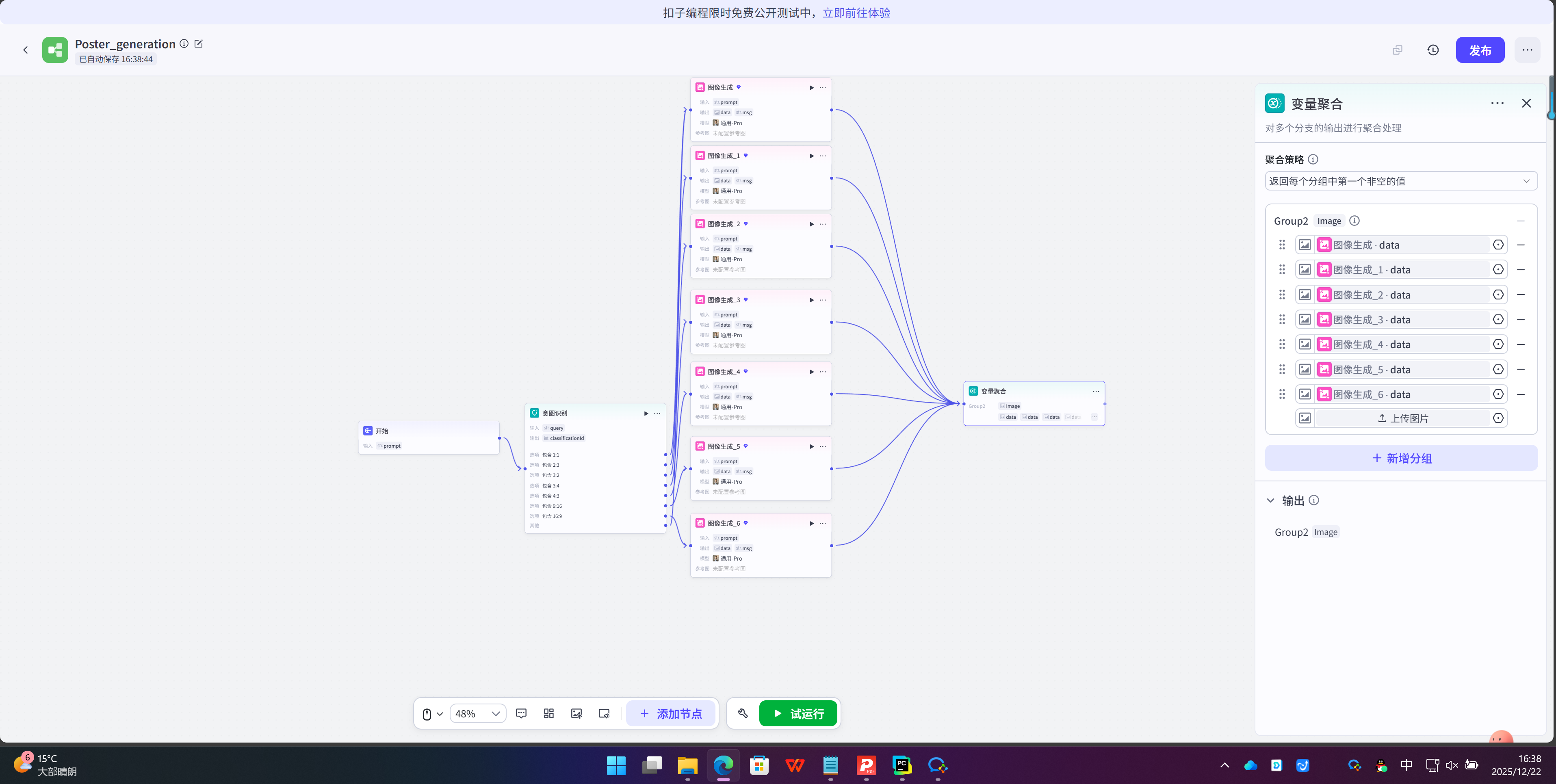Screen dimensions: 1556x784
Task: Open the 聚合策略 strategy dropdown
Action: pyautogui.click(x=1401, y=181)
